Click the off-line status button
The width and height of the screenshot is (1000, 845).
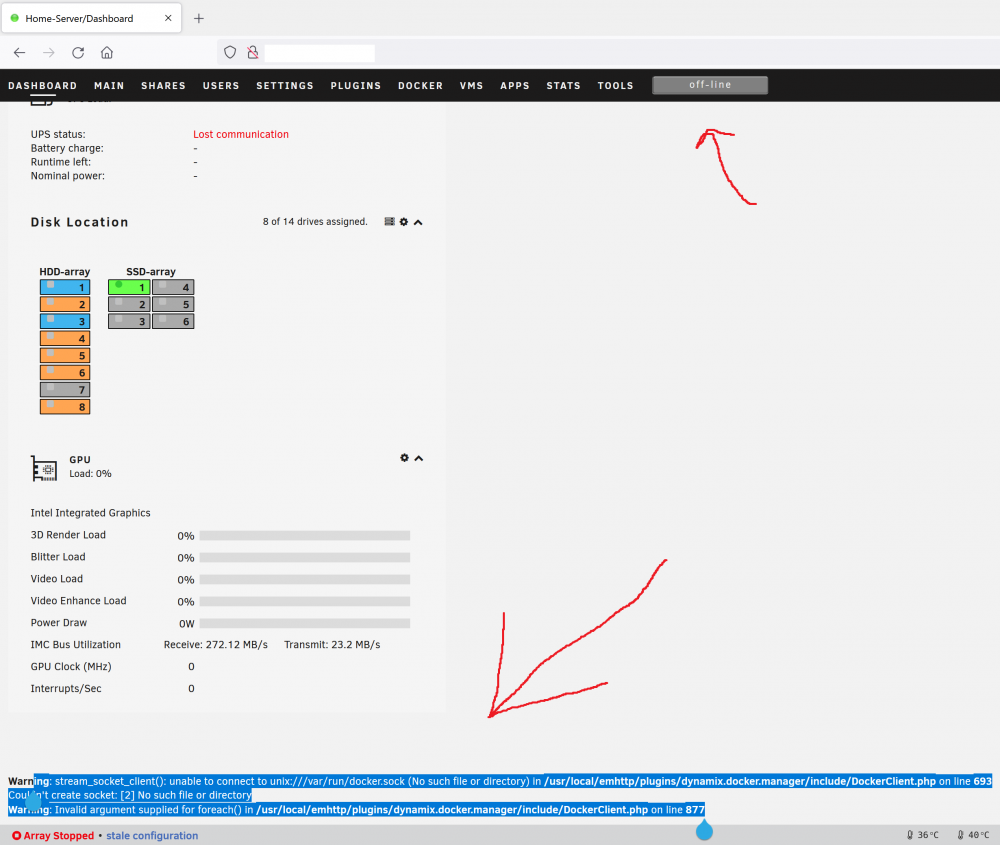(710, 85)
